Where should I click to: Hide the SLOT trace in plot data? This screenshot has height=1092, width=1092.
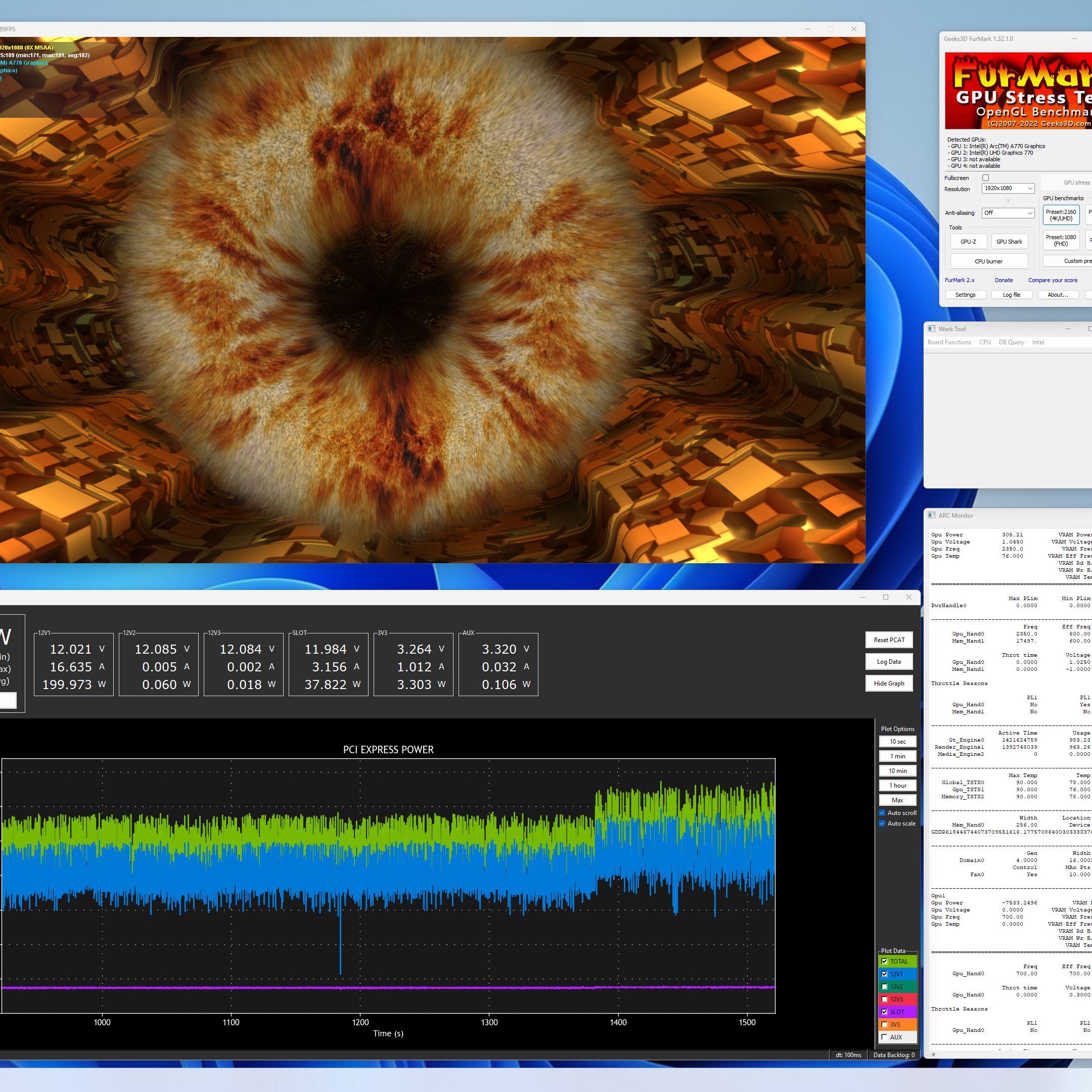[x=885, y=1012]
